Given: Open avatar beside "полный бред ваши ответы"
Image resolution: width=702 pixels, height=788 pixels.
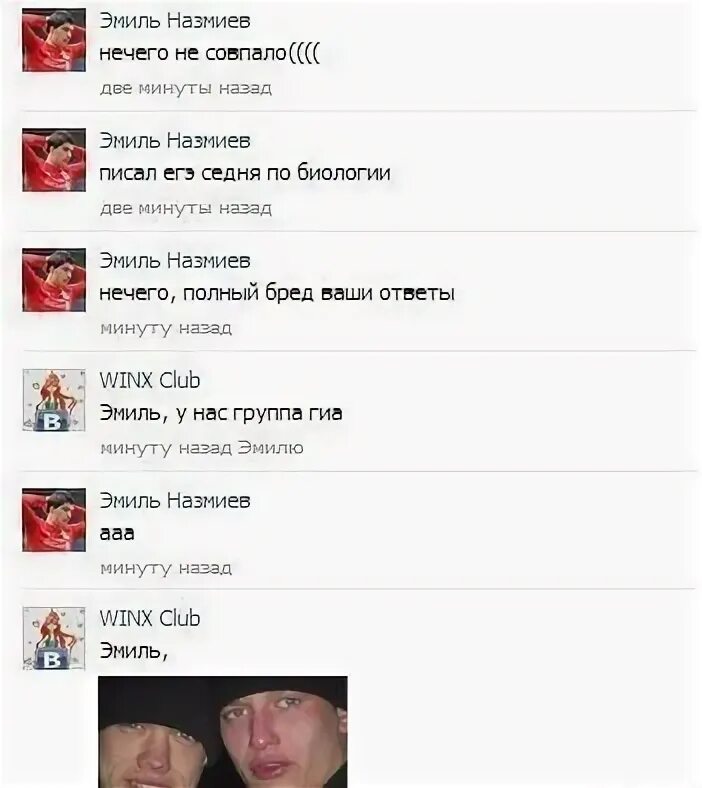Looking at the screenshot, I should 54,280.
